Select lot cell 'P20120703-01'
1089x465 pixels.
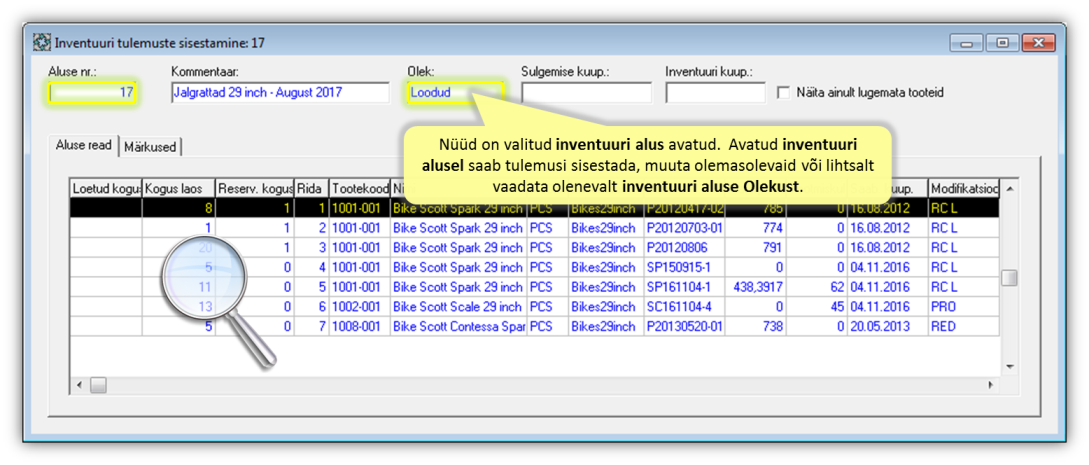point(684,227)
